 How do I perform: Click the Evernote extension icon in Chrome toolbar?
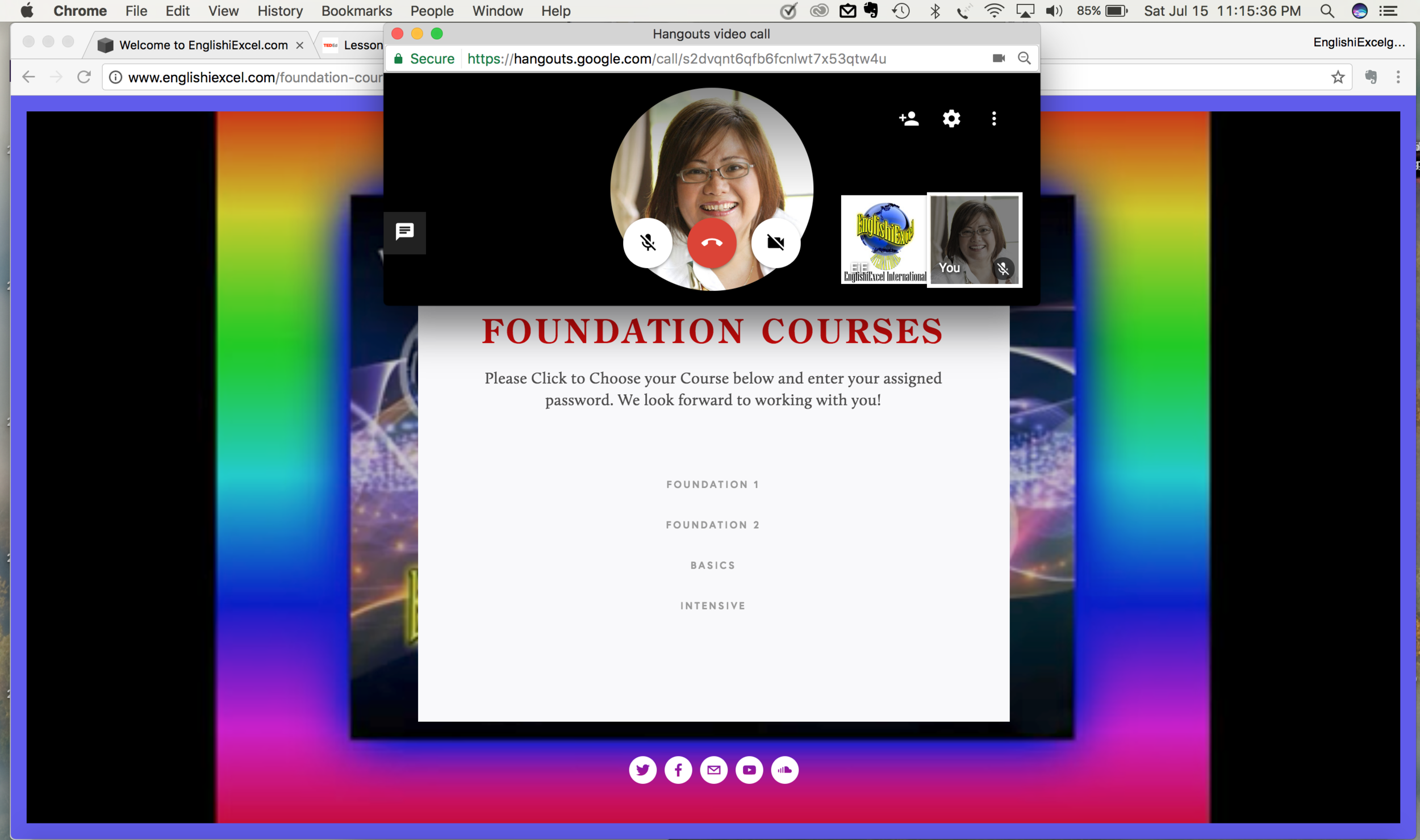click(x=1371, y=77)
